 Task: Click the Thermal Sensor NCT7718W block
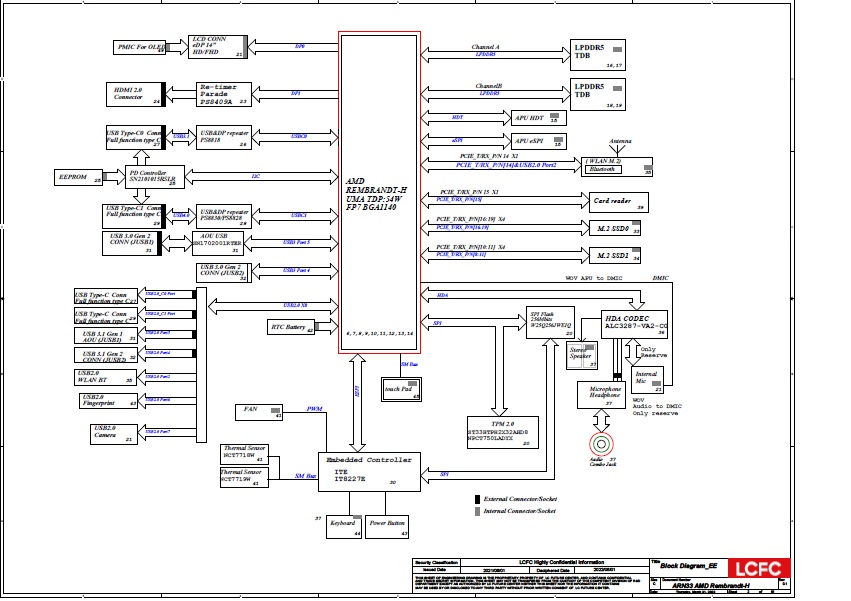click(244, 454)
